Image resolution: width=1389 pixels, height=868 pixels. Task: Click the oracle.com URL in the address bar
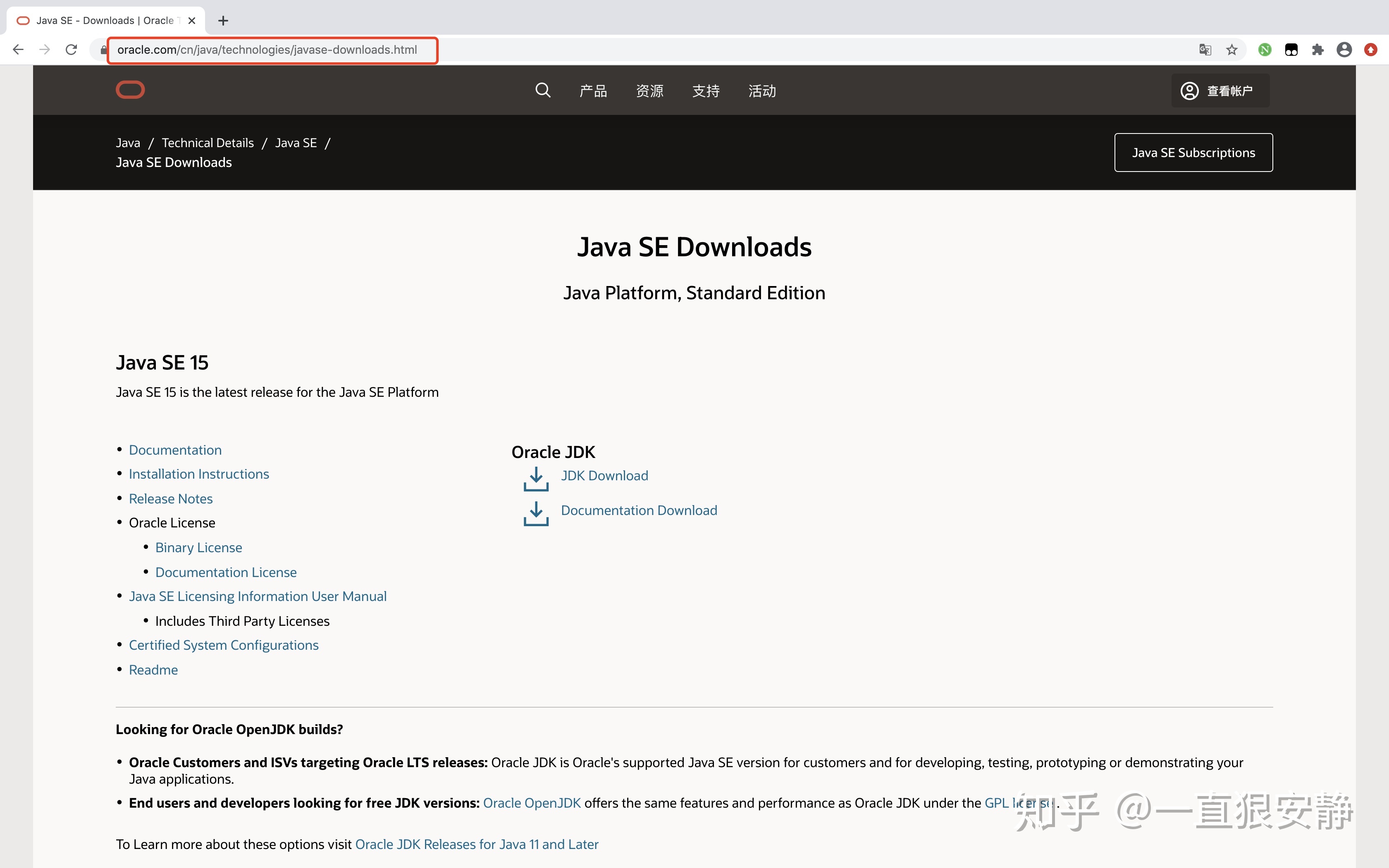pyautogui.click(x=267, y=50)
